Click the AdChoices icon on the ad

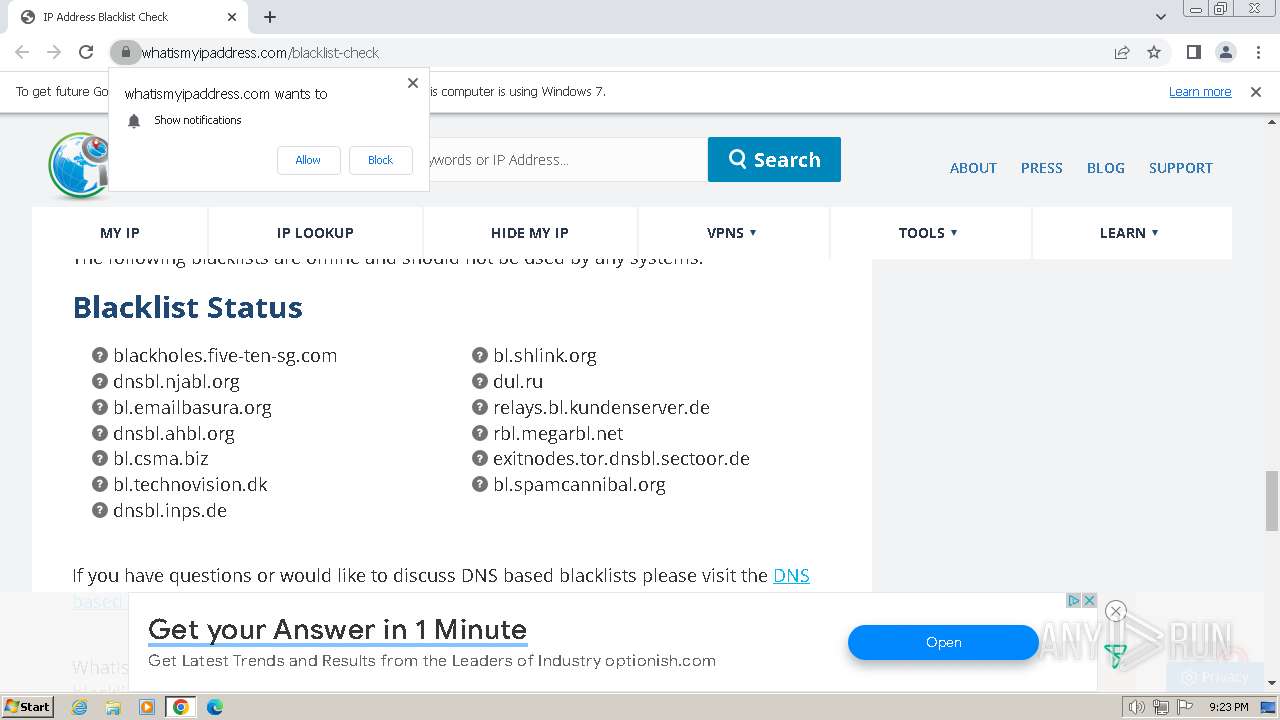(x=1073, y=600)
